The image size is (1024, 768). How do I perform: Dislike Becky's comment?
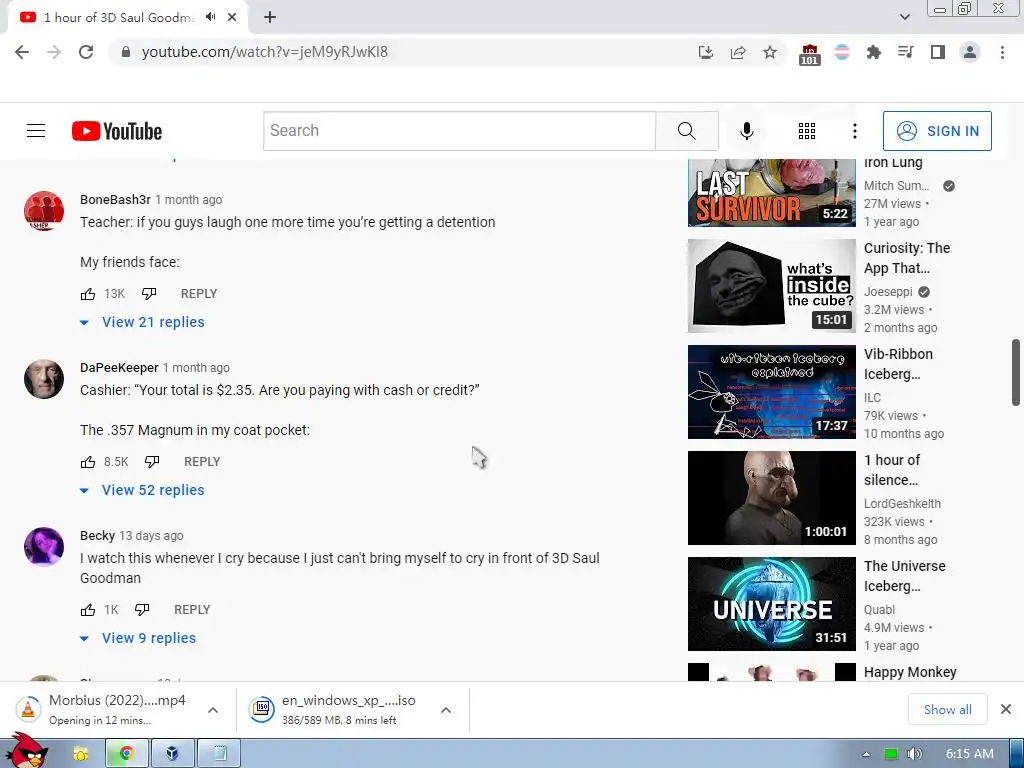click(142, 610)
